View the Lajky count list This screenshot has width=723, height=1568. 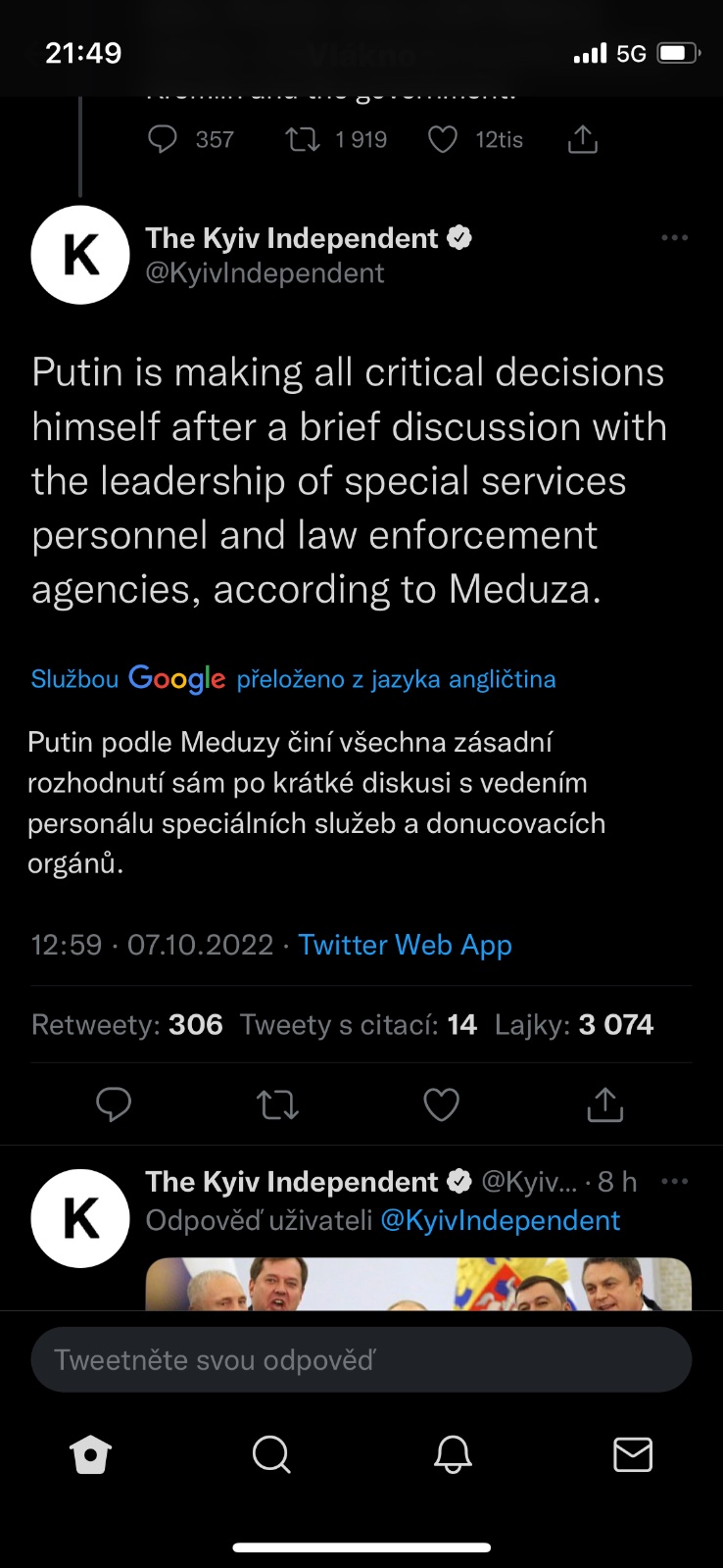(x=574, y=1025)
